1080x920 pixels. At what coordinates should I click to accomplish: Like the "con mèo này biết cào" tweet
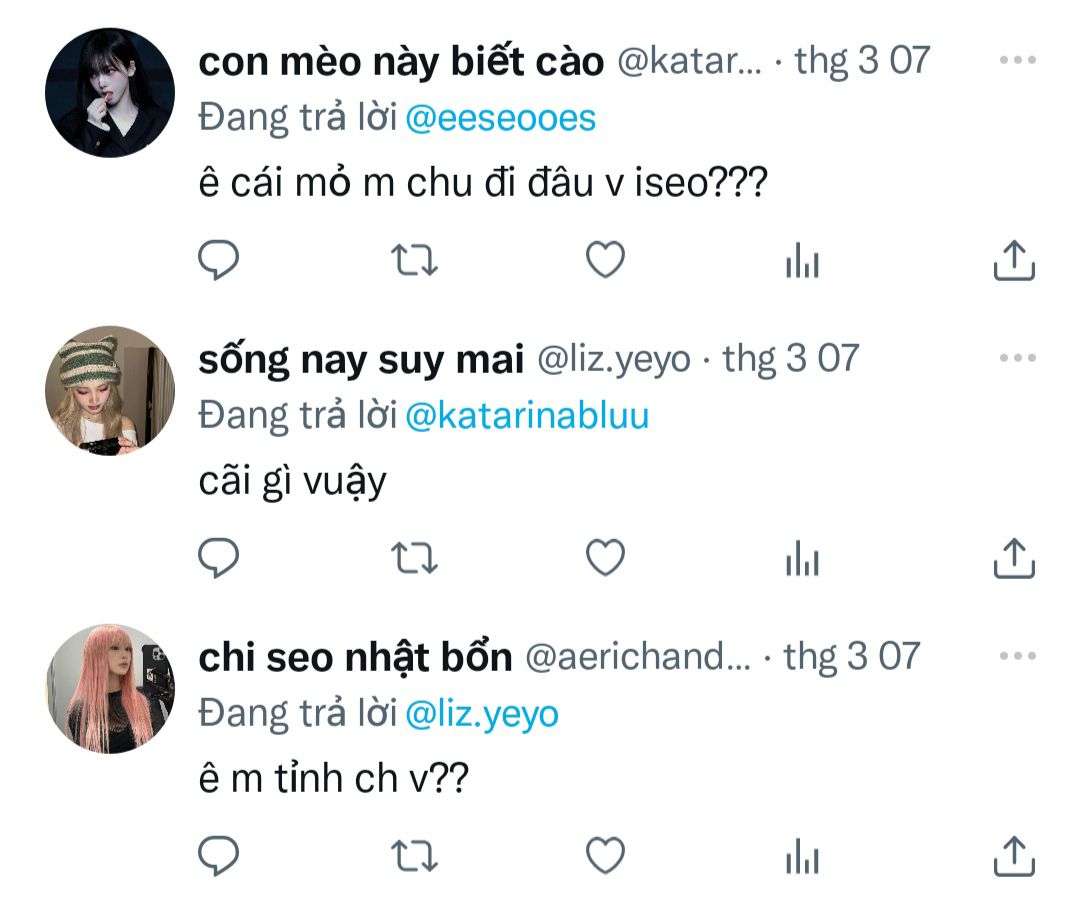(604, 262)
